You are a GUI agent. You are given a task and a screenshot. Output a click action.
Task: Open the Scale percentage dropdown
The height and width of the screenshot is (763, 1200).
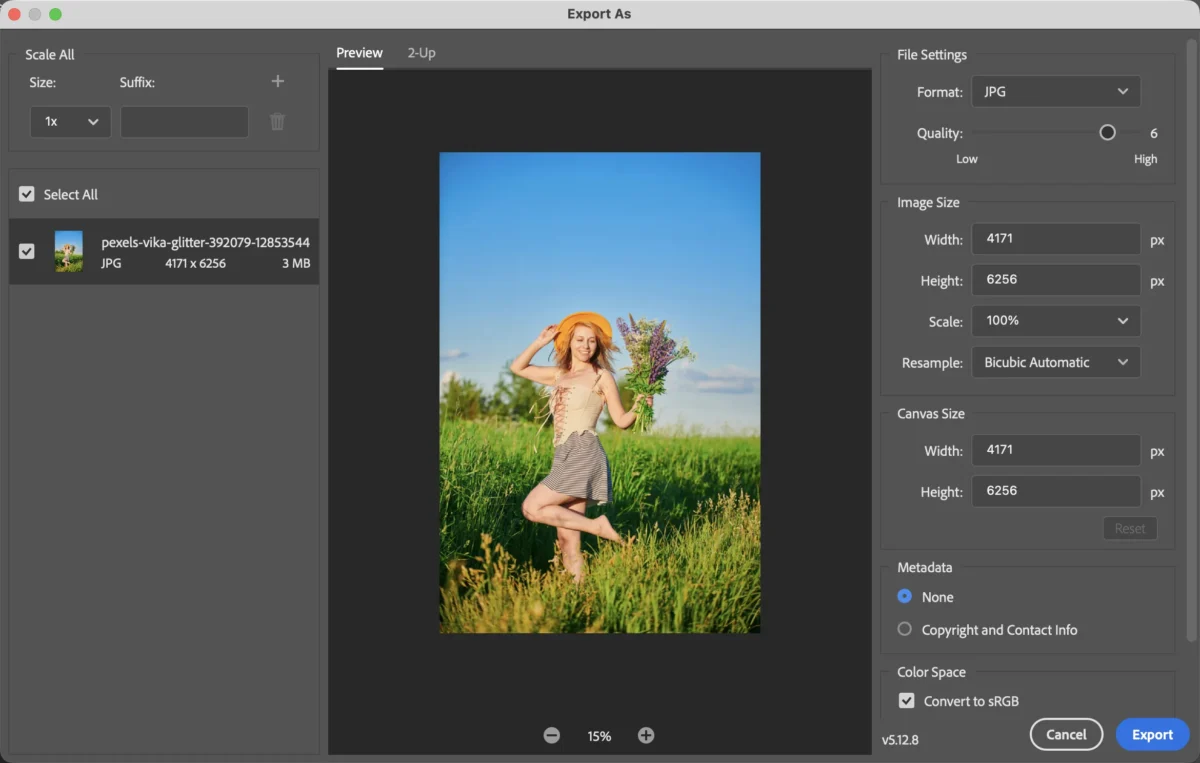[1055, 321]
